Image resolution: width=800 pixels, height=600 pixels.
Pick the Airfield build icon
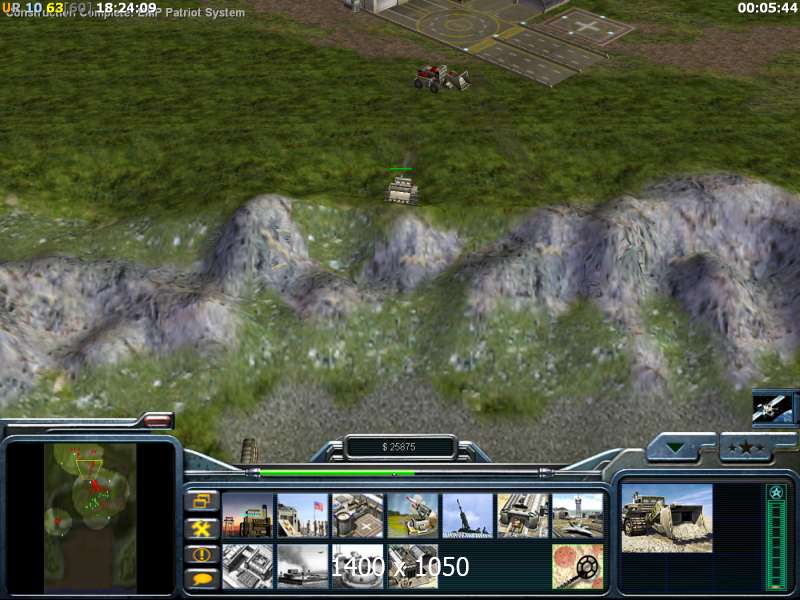pyautogui.click(x=578, y=515)
